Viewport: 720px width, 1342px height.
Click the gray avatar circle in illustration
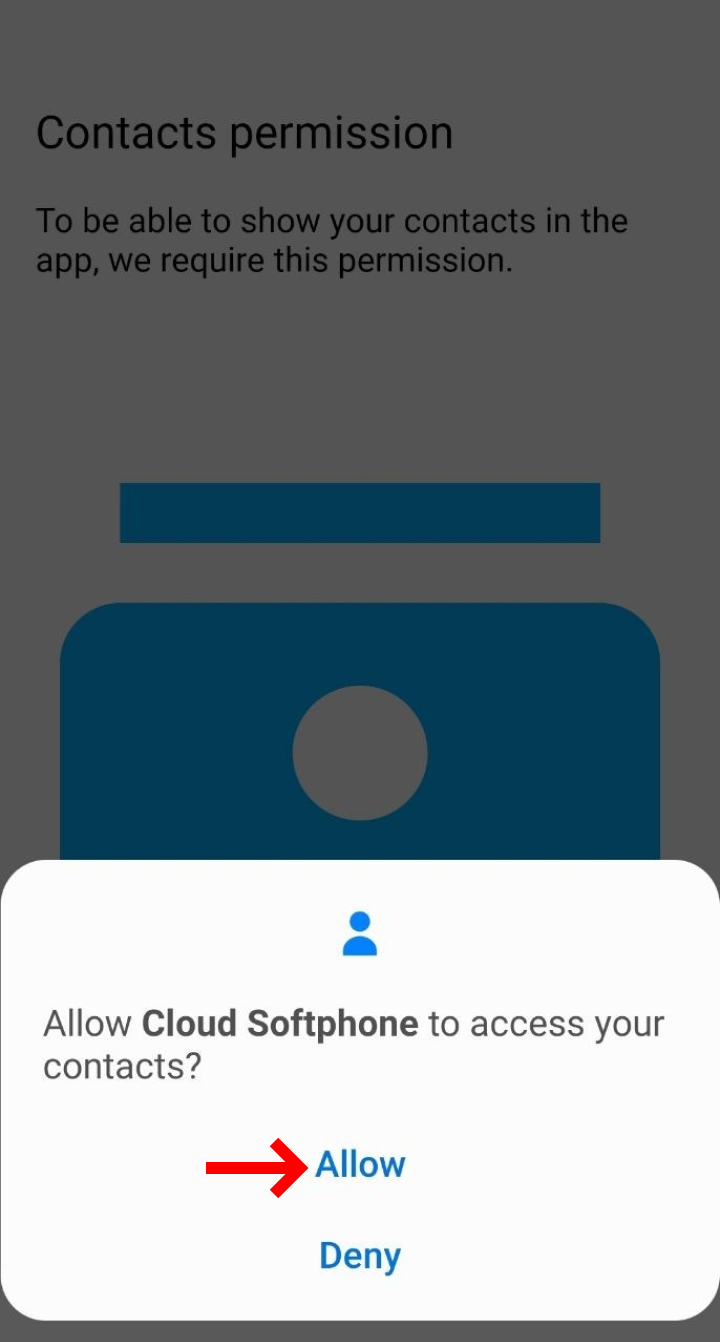click(360, 753)
